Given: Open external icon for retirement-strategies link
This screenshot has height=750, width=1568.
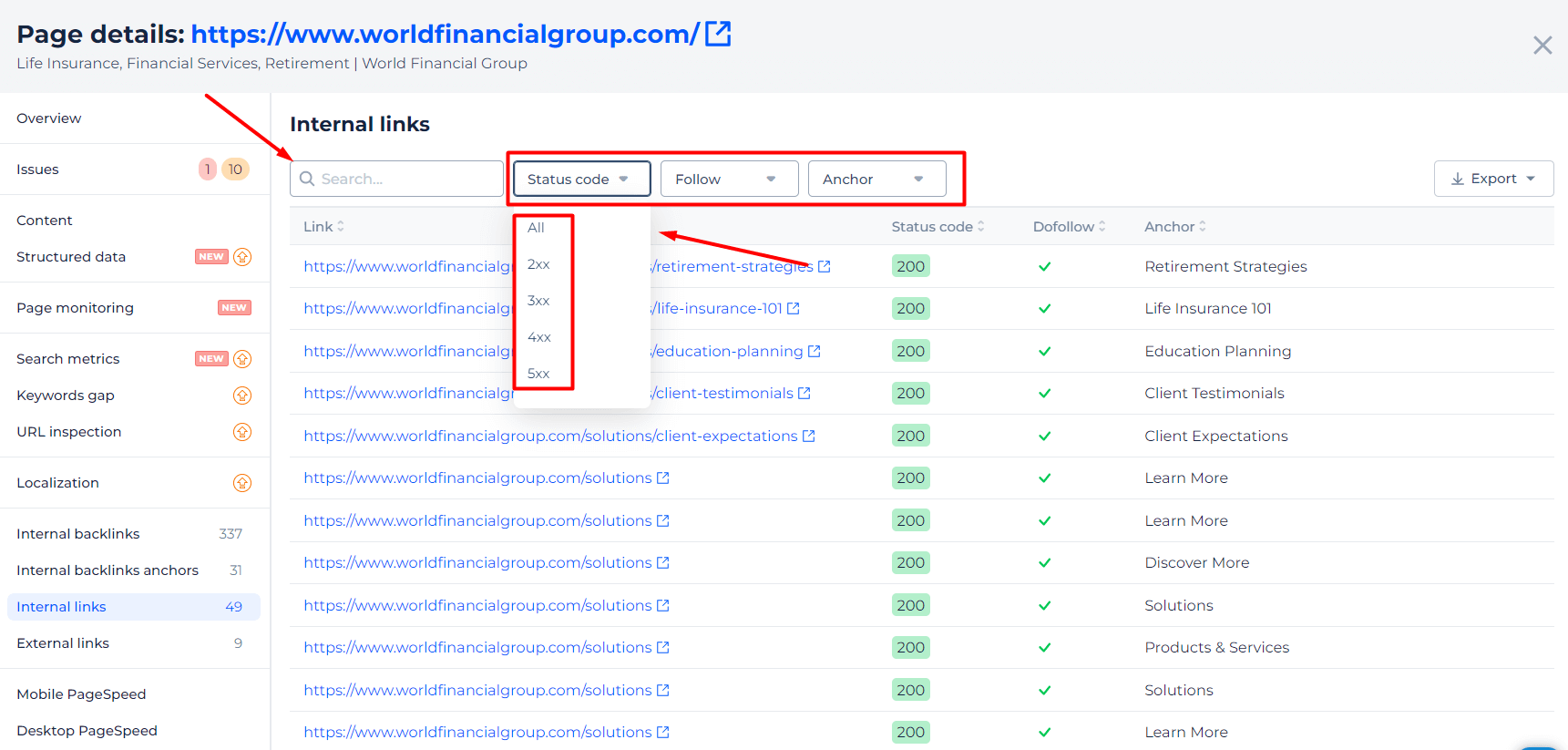Looking at the screenshot, I should click(825, 266).
